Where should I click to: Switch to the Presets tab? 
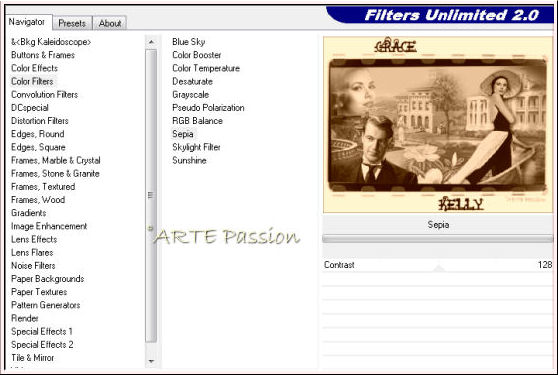point(72,23)
